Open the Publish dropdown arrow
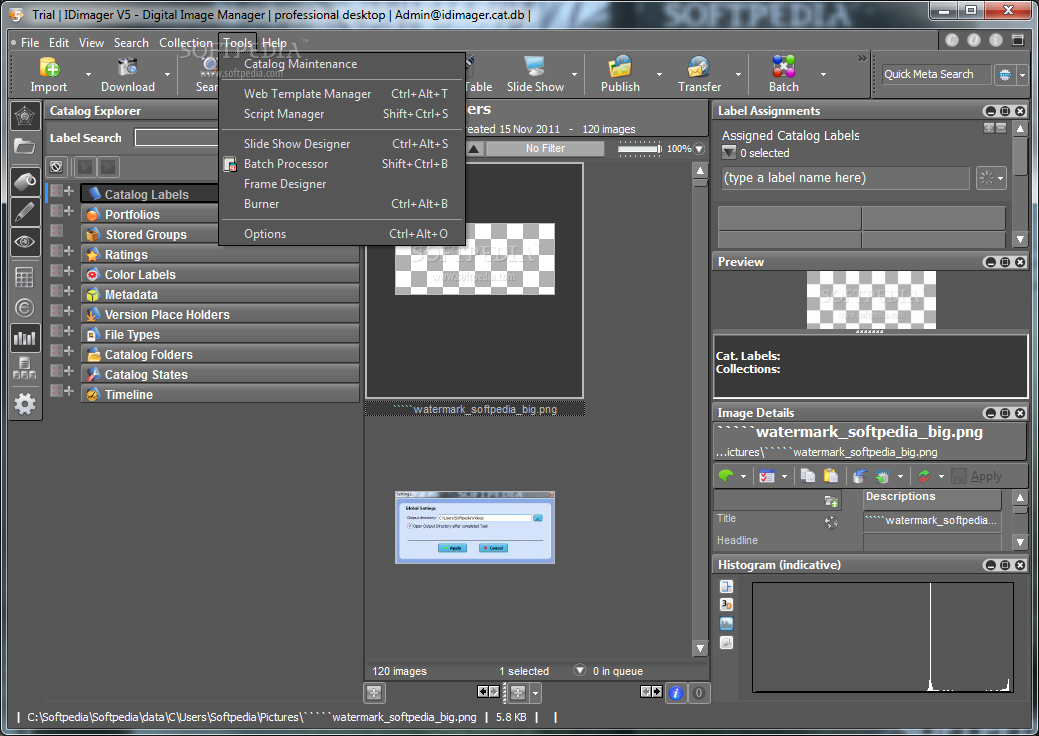 click(x=659, y=74)
